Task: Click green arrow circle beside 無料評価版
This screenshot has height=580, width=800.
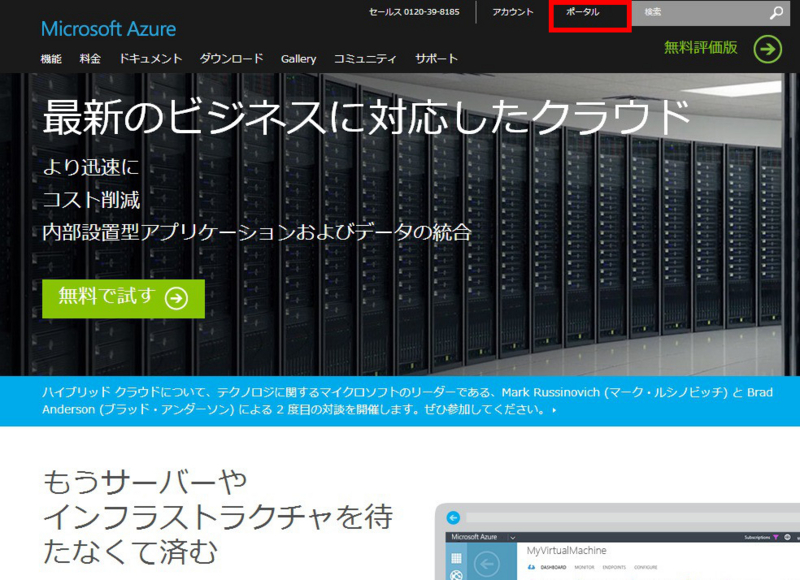Action: (767, 49)
